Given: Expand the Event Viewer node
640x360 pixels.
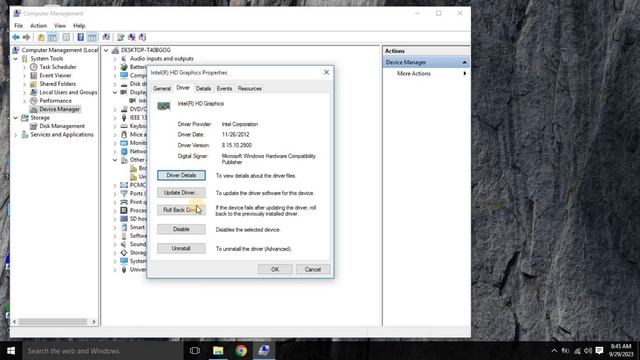Looking at the screenshot, I should pos(24,76).
